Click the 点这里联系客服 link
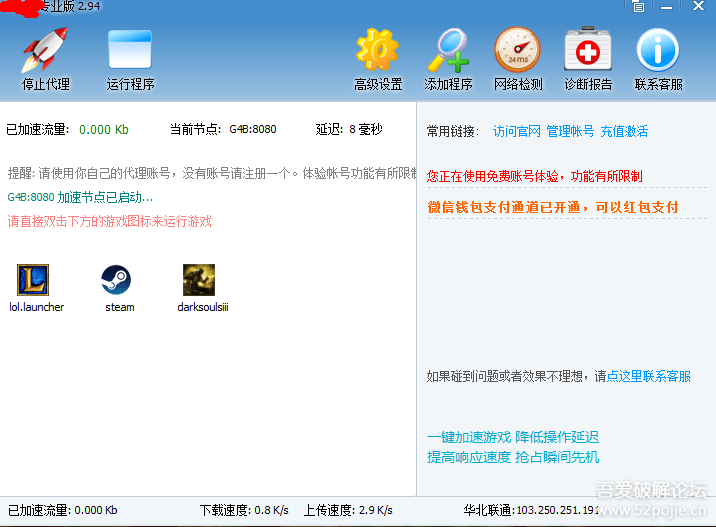Screen dimensions: 716x527 (648, 377)
